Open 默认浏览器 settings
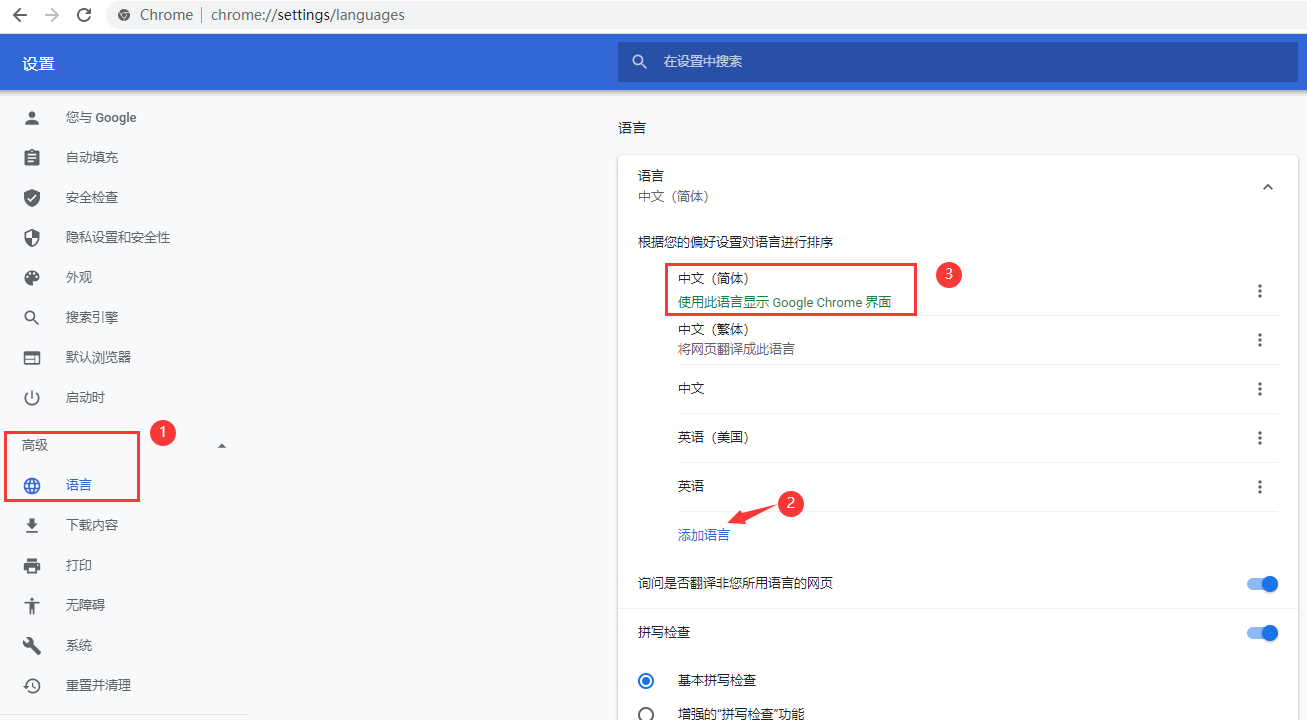 point(99,358)
